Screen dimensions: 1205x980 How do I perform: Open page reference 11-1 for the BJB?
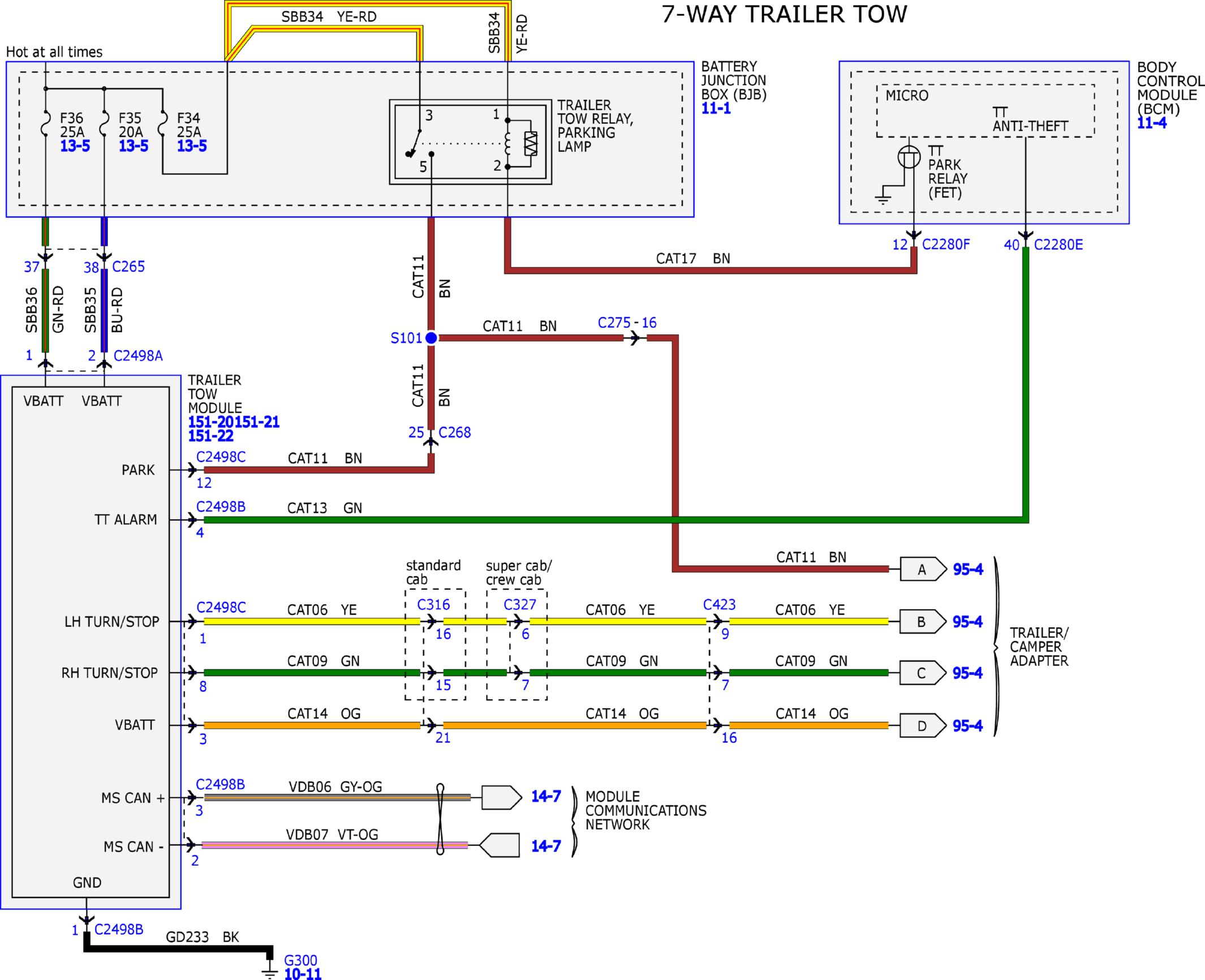pyautogui.click(x=716, y=109)
